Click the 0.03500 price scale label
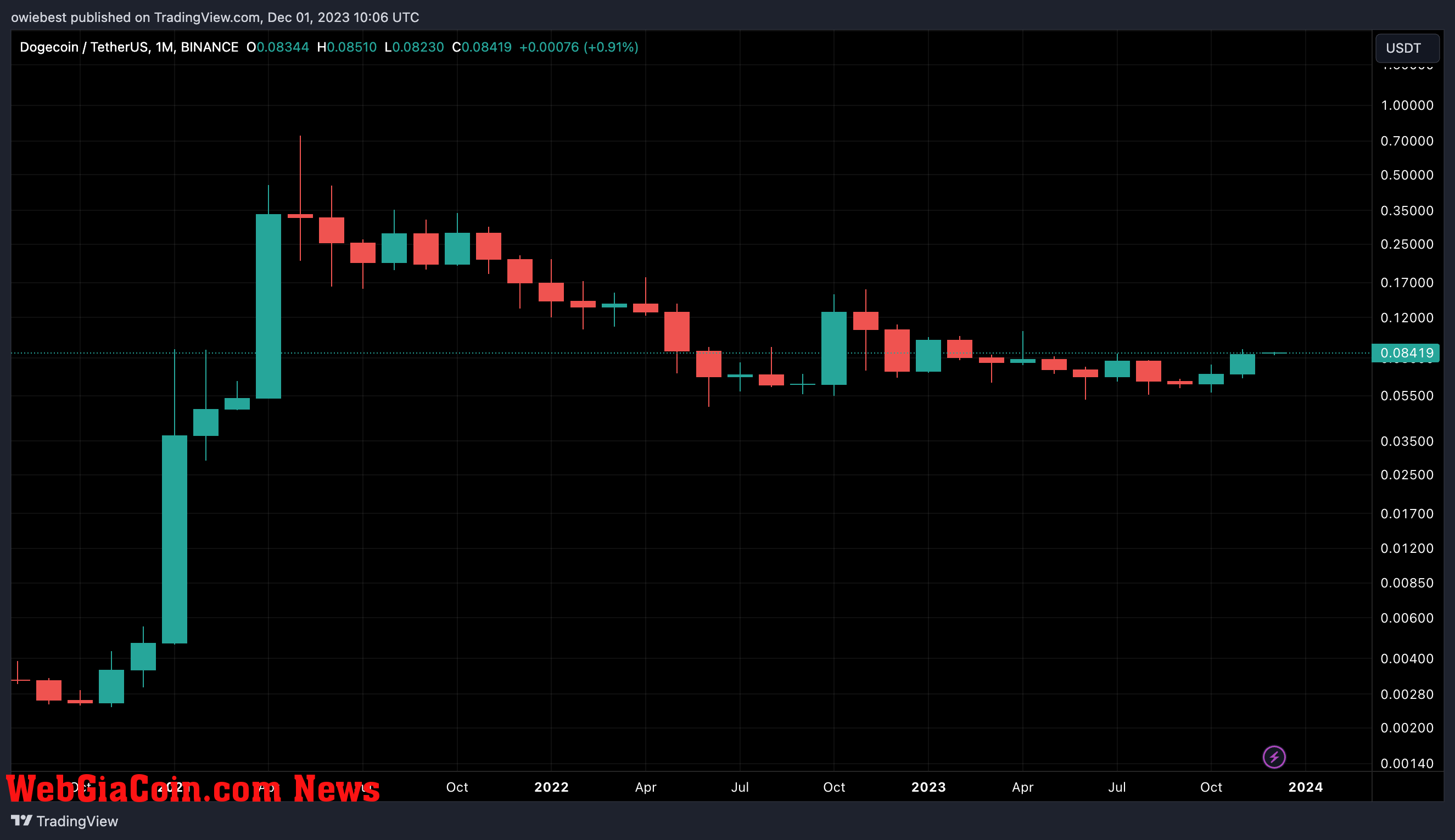This screenshot has height=840, width=1455. 1407,441
